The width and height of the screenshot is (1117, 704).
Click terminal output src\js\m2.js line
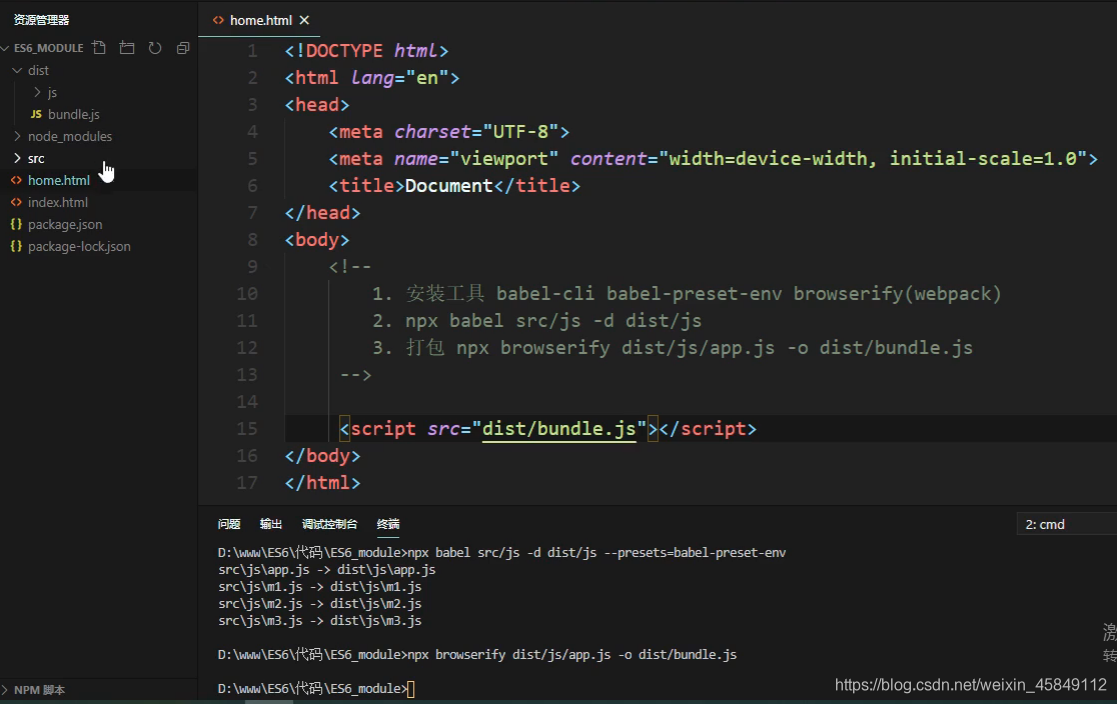[320, 604]
